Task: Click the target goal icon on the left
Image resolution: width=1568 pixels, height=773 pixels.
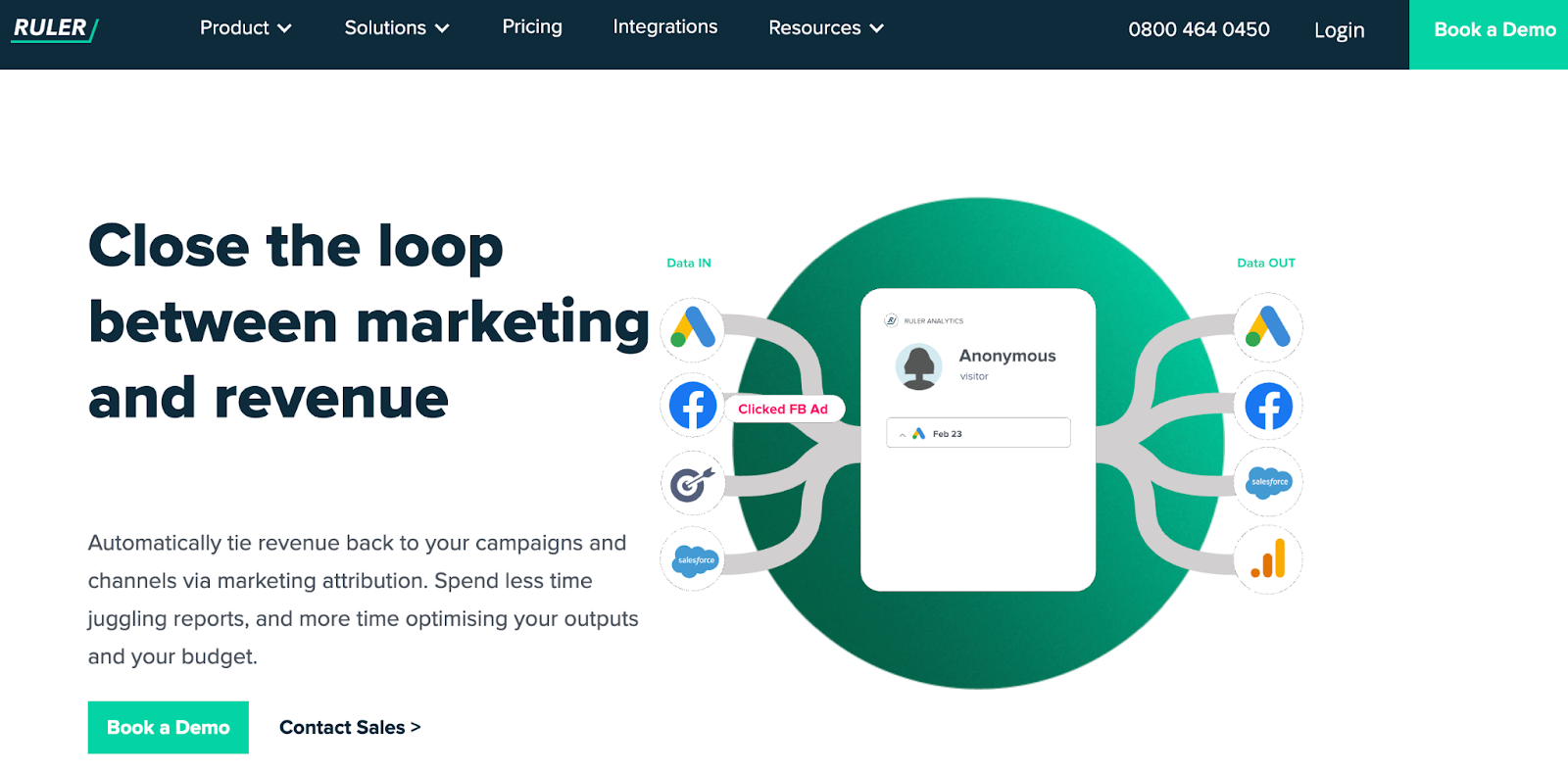Action: 693,482
